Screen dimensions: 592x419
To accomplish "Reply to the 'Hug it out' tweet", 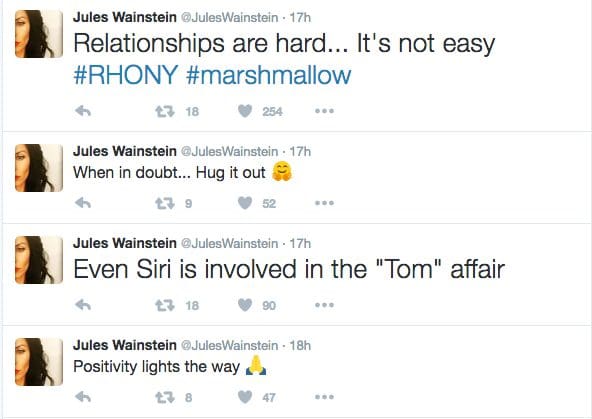I will point(83,203).
